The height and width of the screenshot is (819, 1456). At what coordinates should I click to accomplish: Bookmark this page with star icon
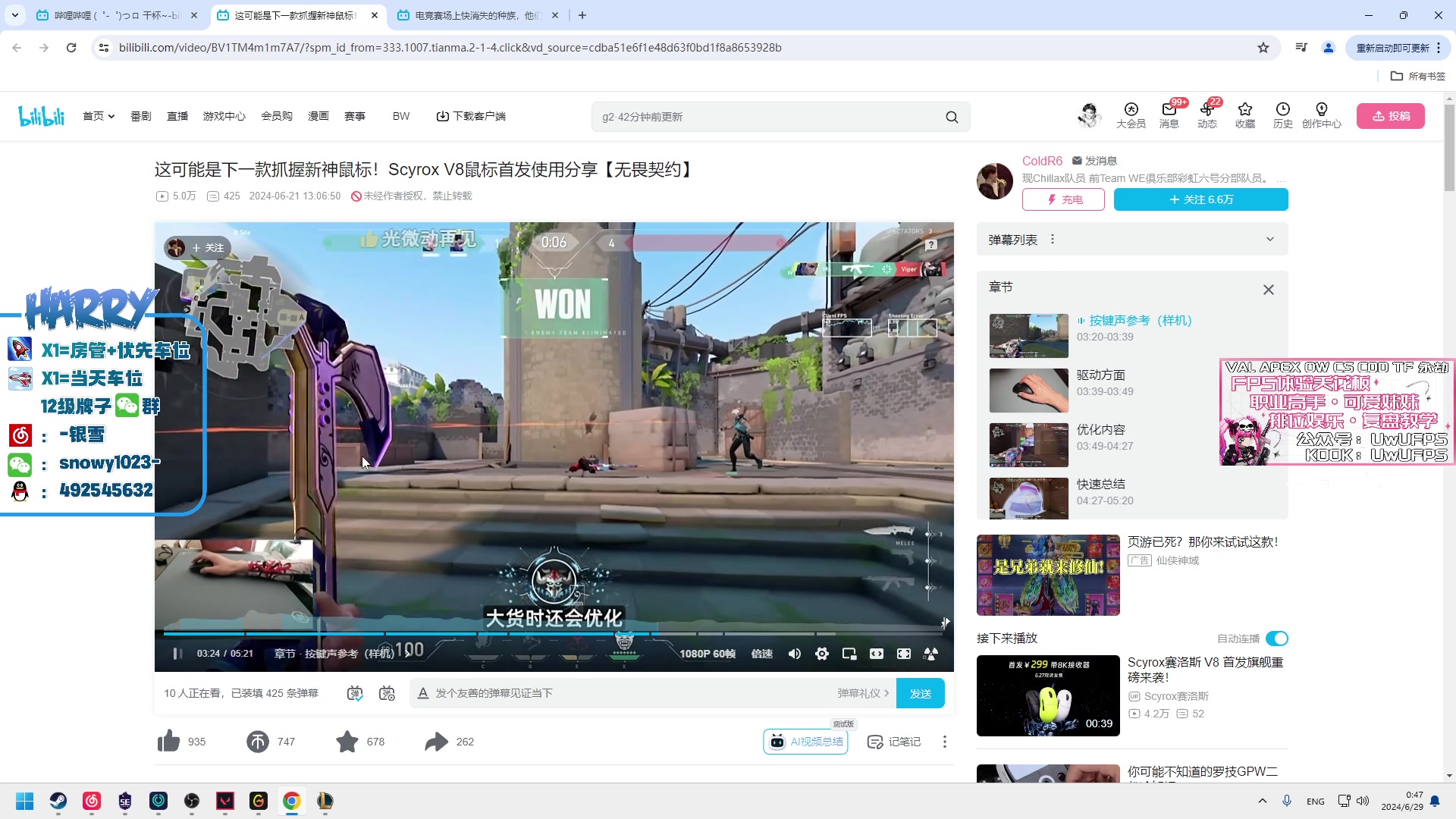tap(1263, 48)
